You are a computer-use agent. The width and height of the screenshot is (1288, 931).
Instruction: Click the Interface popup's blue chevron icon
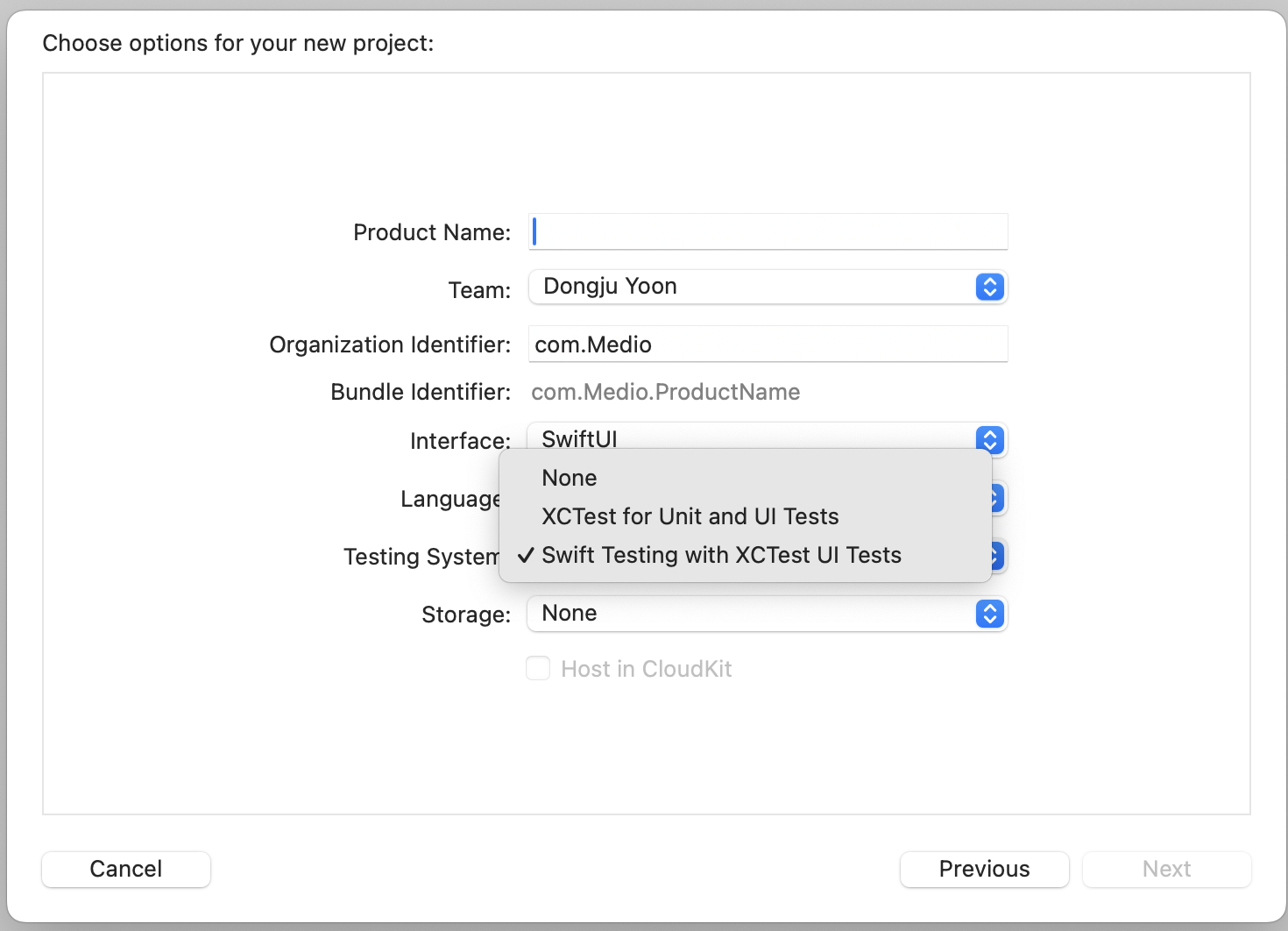[x=989, y=438]
